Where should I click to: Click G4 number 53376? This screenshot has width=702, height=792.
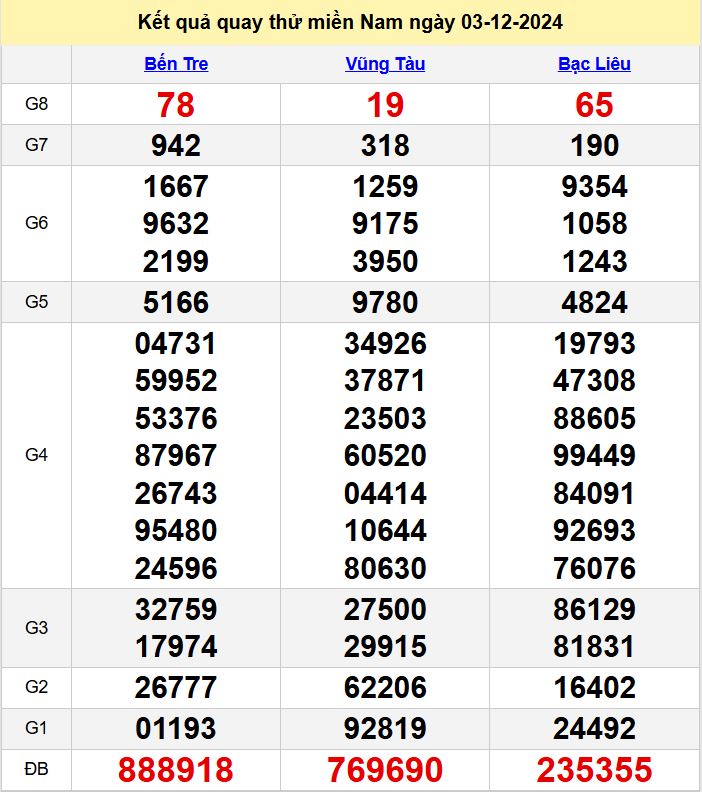click(176, 419)
